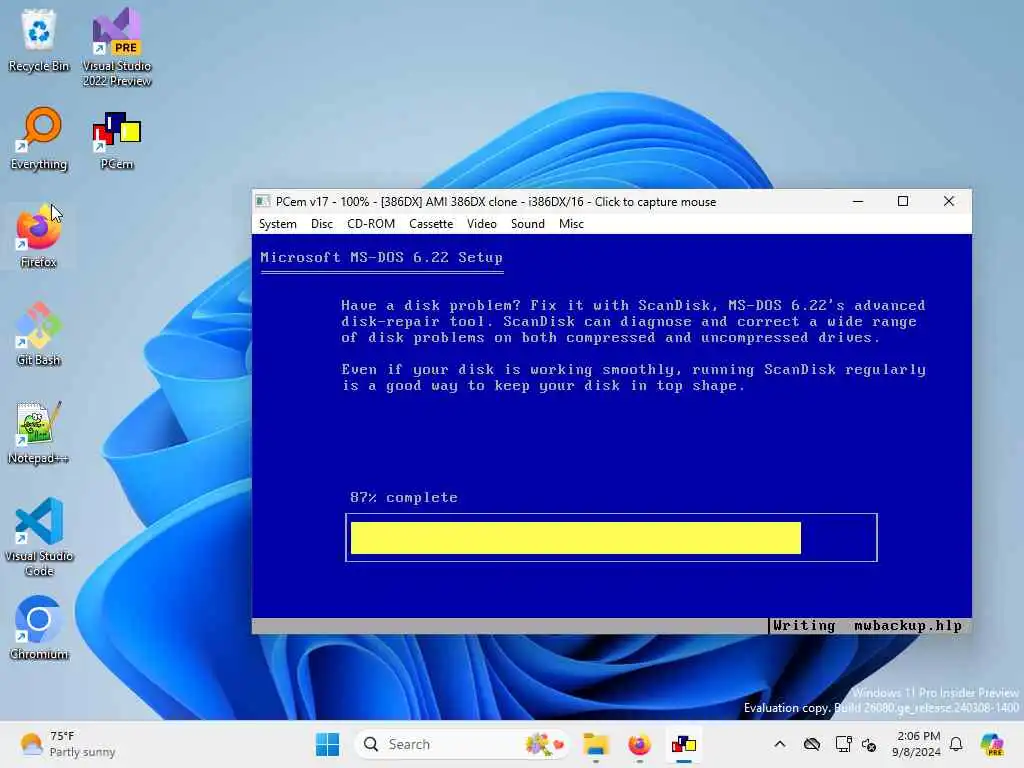1024x768 pixels.
Task: Select the Chromium desktop icon
Action: [x=39, y=628]
